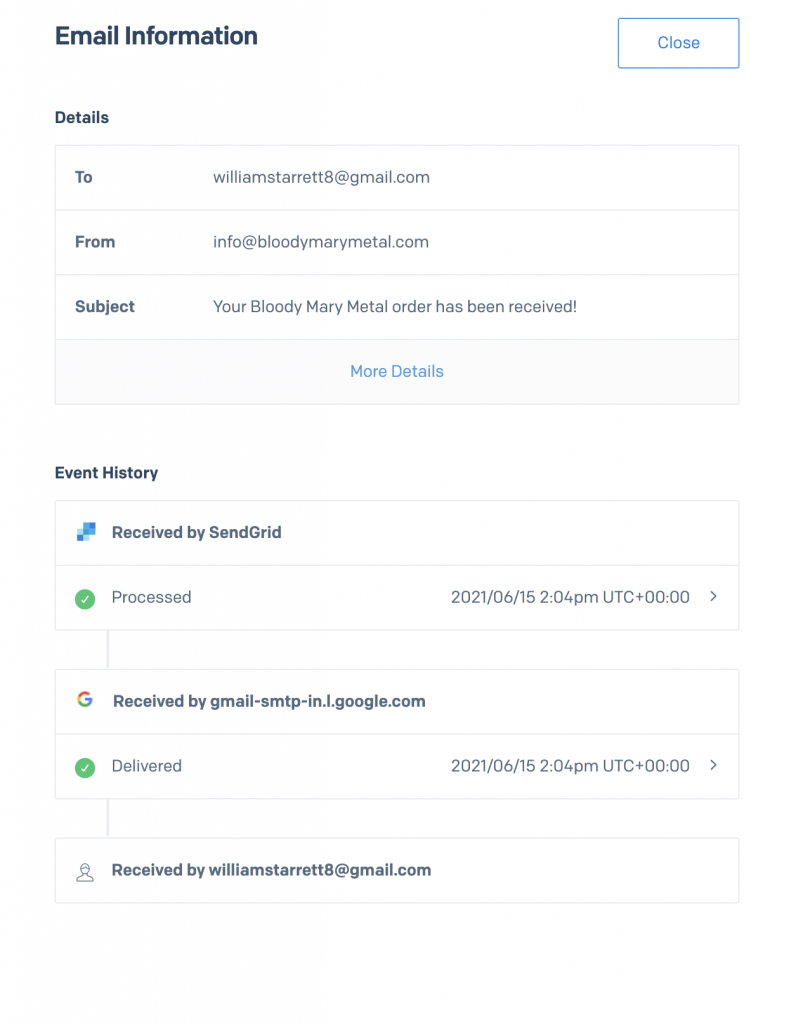Viewport: 803px width, 1024px height.
Task: Click the Received by williamstarrett8@gmail.com row
Action: tap(271, 870)
